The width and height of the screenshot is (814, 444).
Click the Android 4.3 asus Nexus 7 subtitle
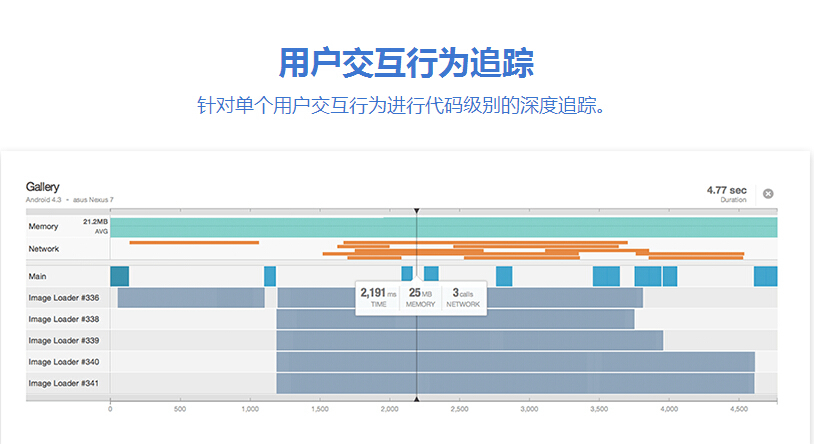(x=70, y=200)
